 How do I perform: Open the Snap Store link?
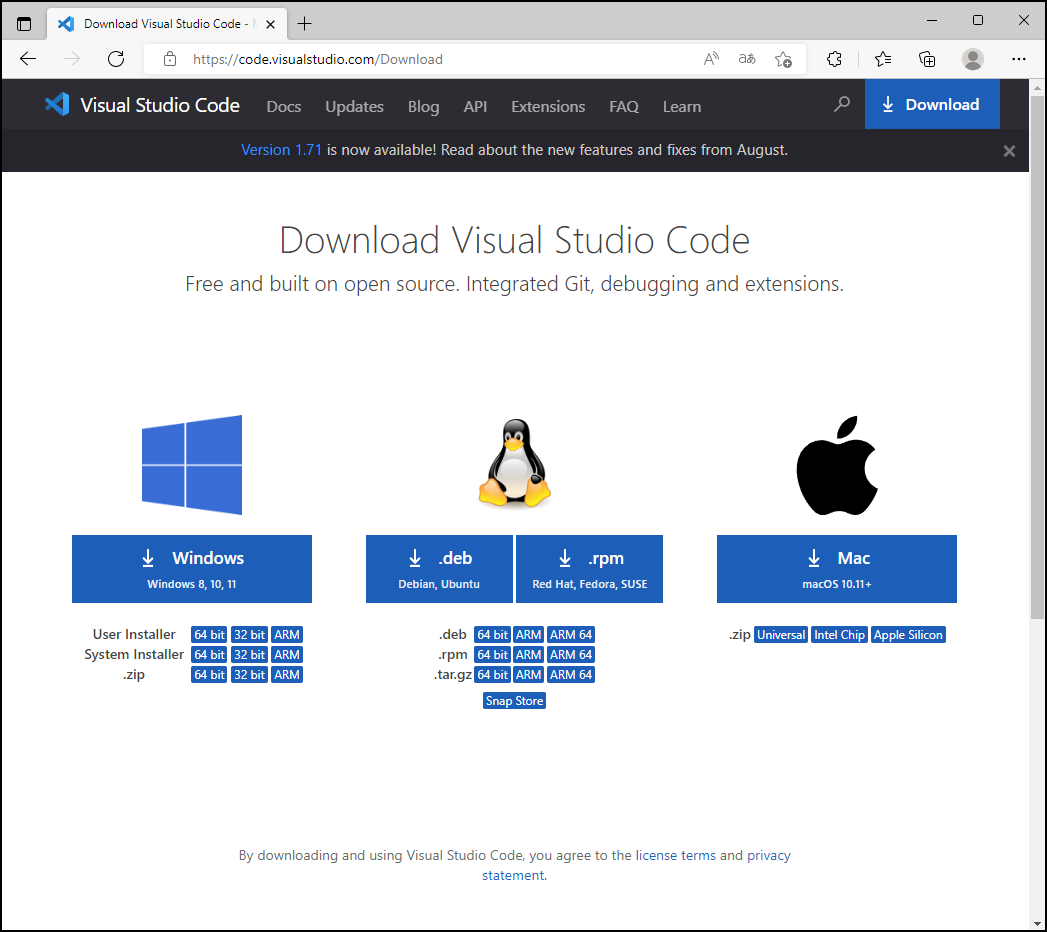click(514, 701)
